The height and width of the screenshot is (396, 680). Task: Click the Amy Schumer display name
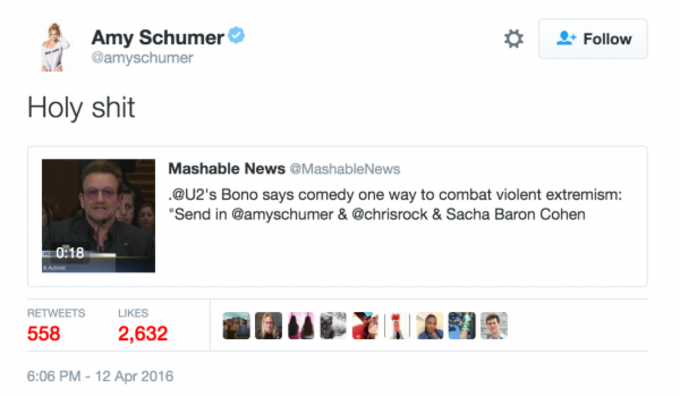point(157,37)
